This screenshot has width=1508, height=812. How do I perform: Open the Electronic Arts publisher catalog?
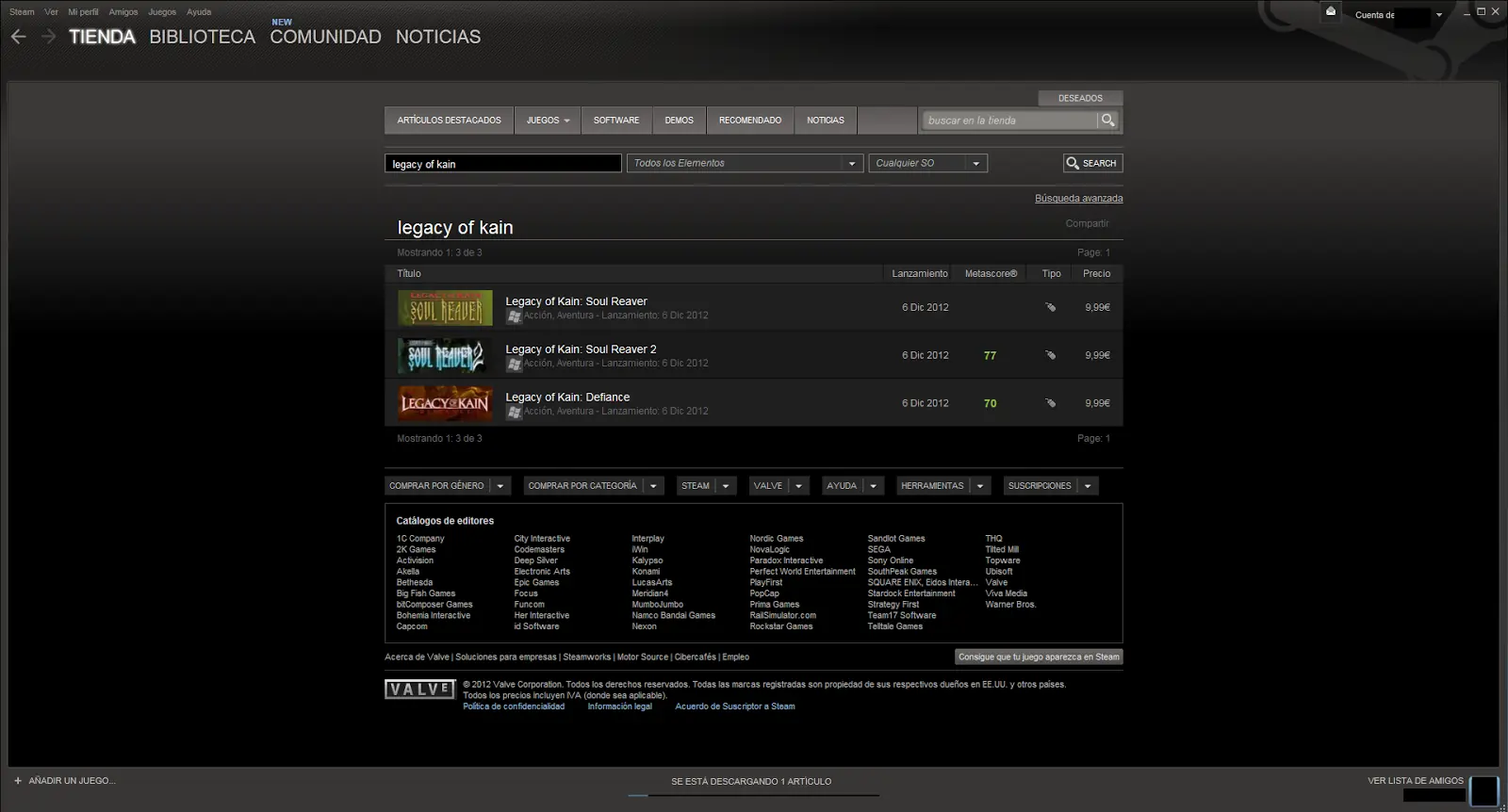542,572
